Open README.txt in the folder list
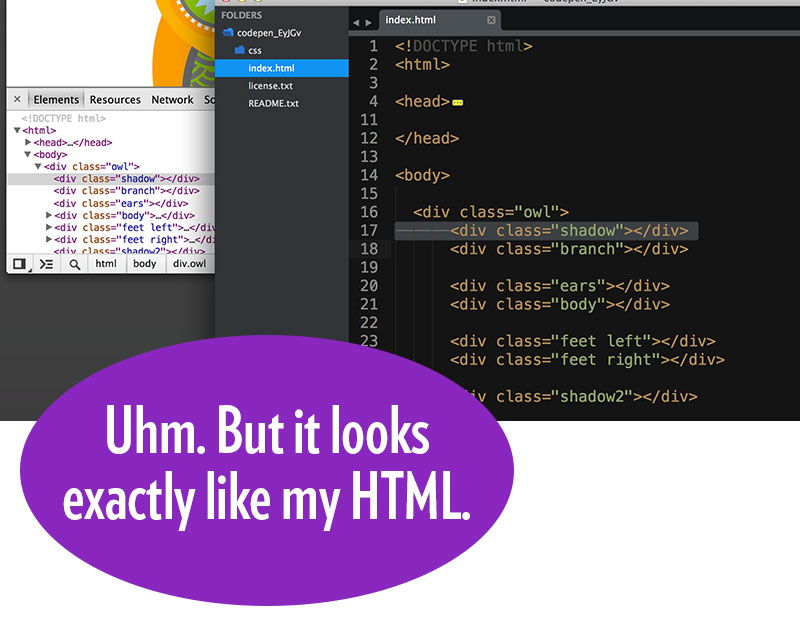800x627 pixels. coord(273,103)
